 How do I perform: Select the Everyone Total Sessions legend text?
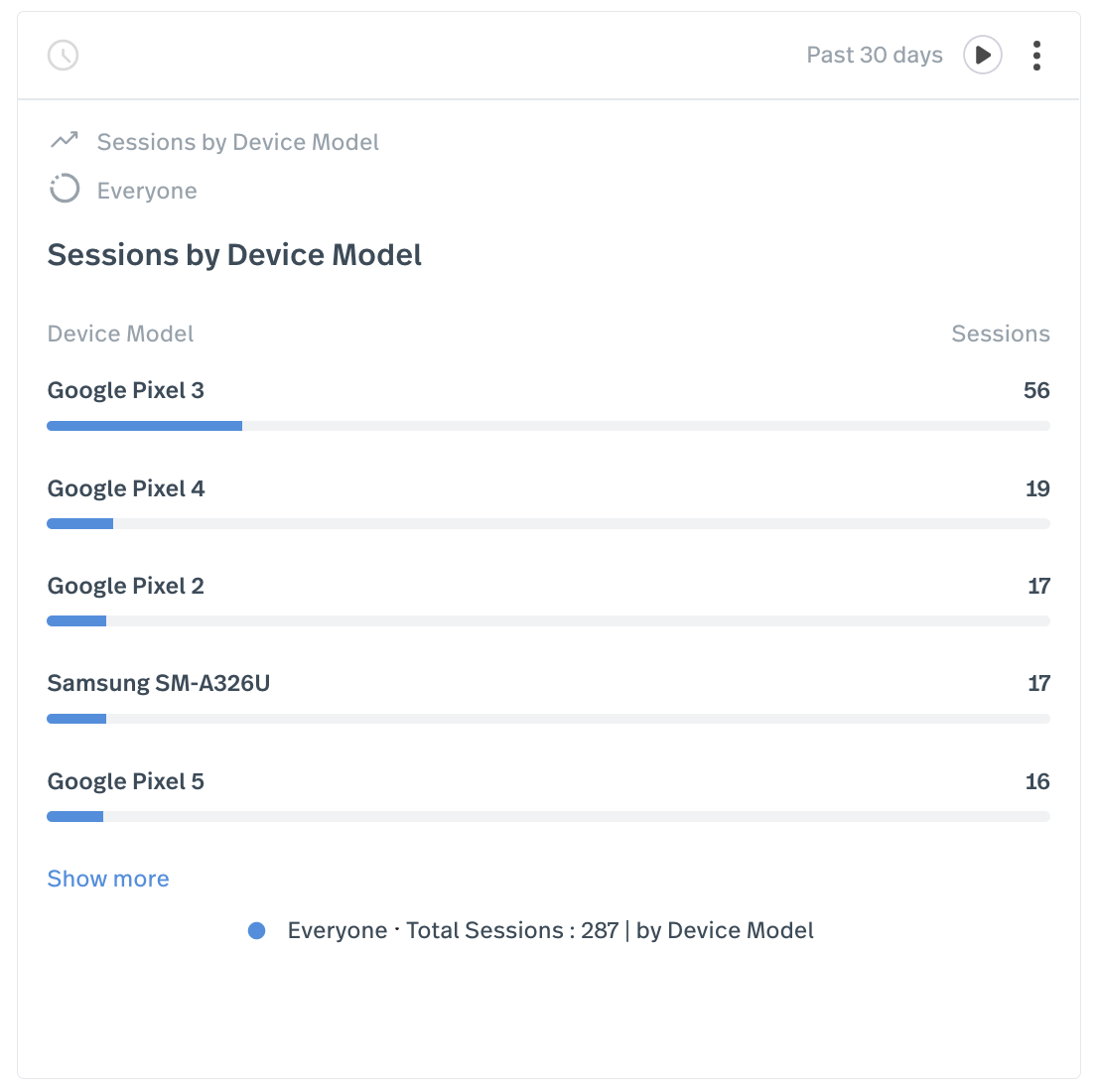click(x=550, y=930)
